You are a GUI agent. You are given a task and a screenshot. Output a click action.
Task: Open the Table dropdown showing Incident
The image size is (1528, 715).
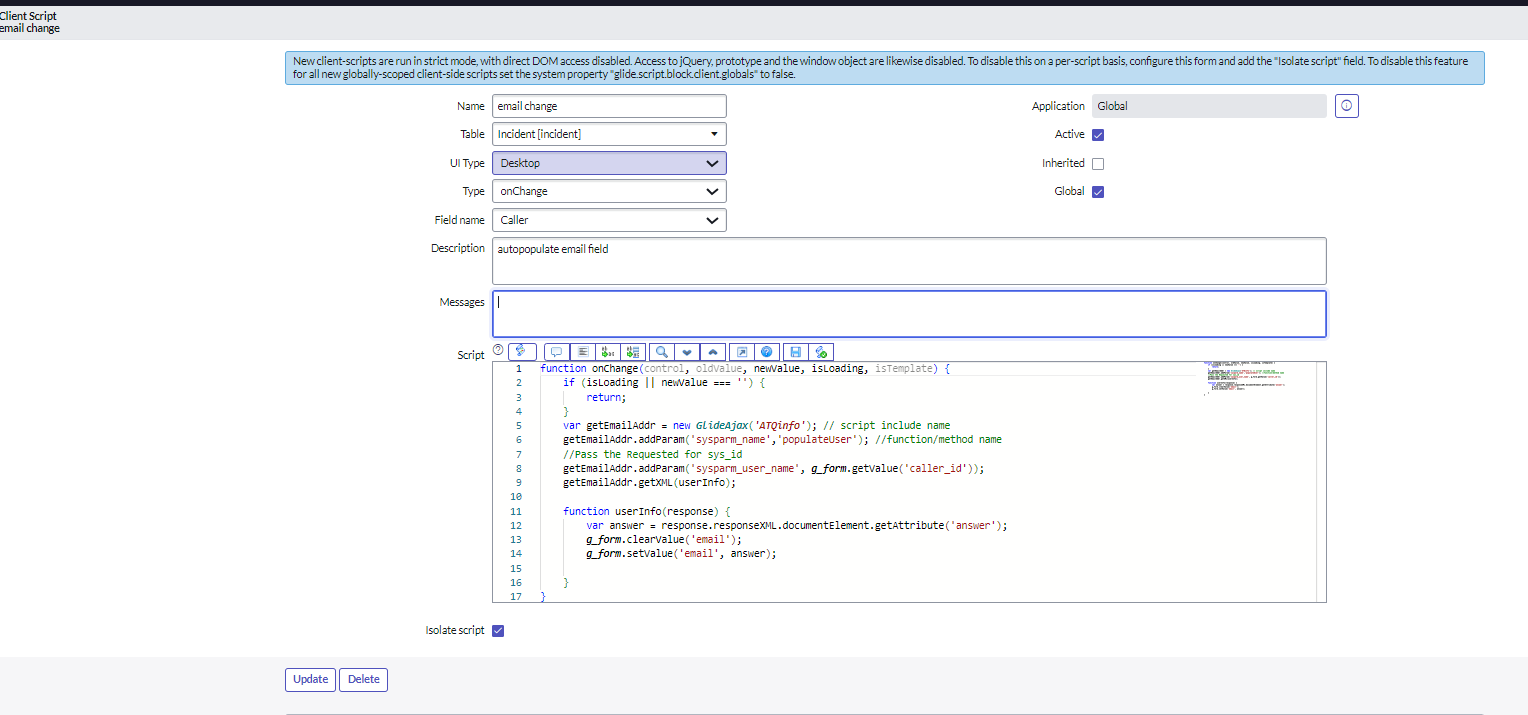point(608,134)
